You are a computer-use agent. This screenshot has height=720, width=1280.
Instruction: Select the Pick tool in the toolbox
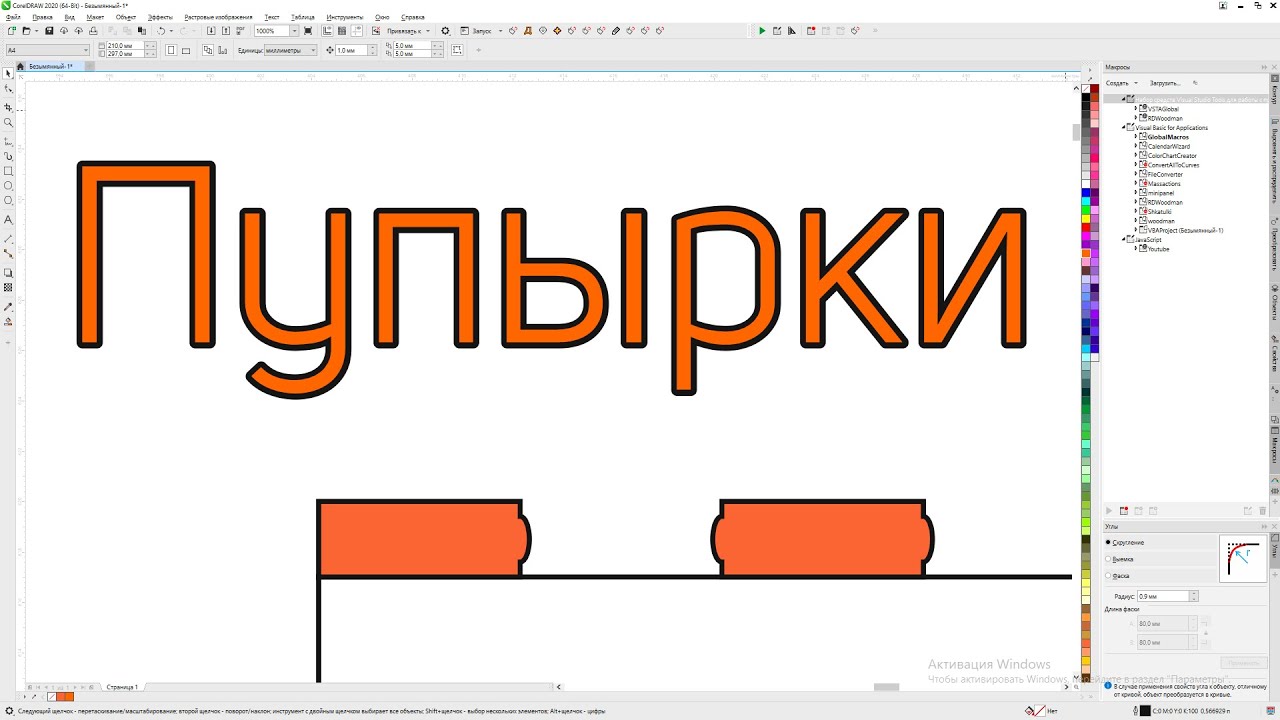[x=9, y=74]
